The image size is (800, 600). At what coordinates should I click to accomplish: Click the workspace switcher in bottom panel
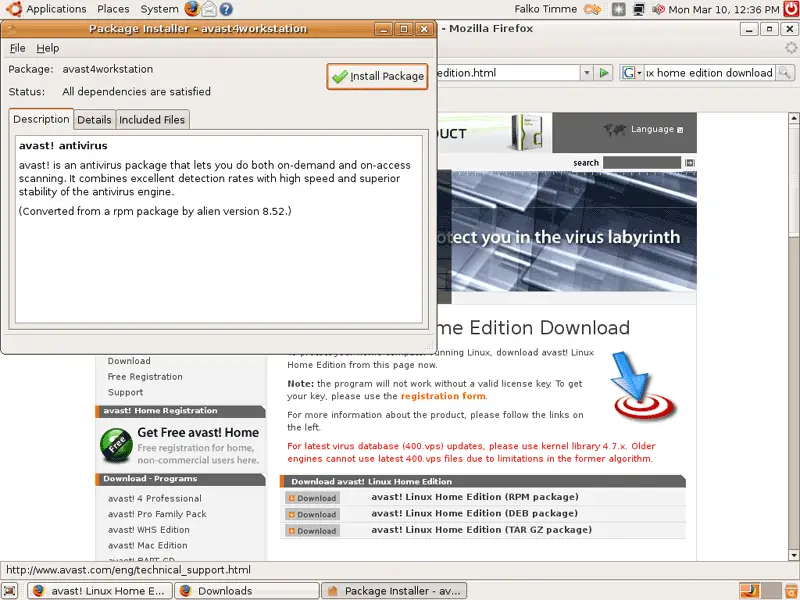click(x=760, y=591)
